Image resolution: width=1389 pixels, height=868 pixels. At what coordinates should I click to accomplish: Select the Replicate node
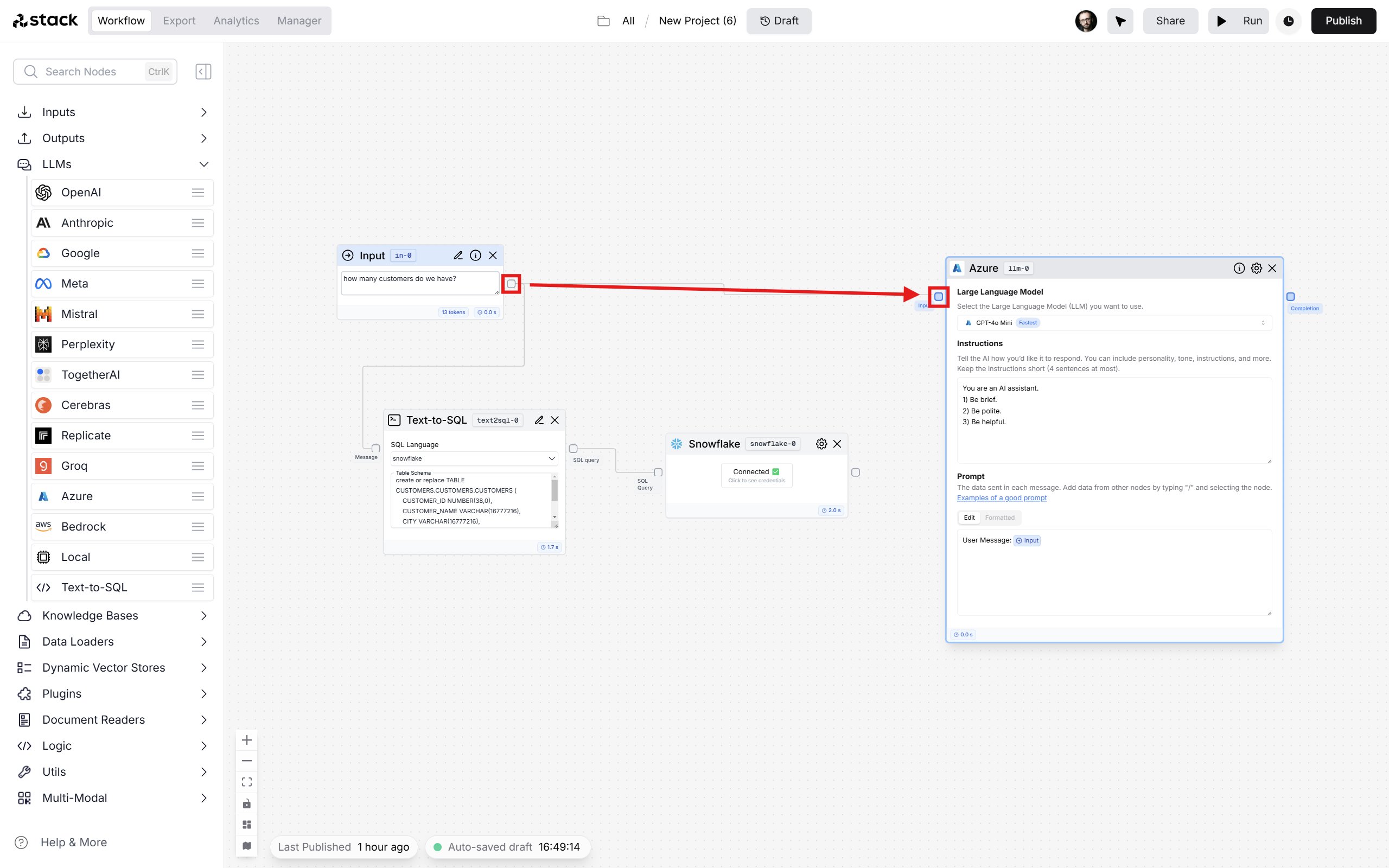click(x=122, y=436)
